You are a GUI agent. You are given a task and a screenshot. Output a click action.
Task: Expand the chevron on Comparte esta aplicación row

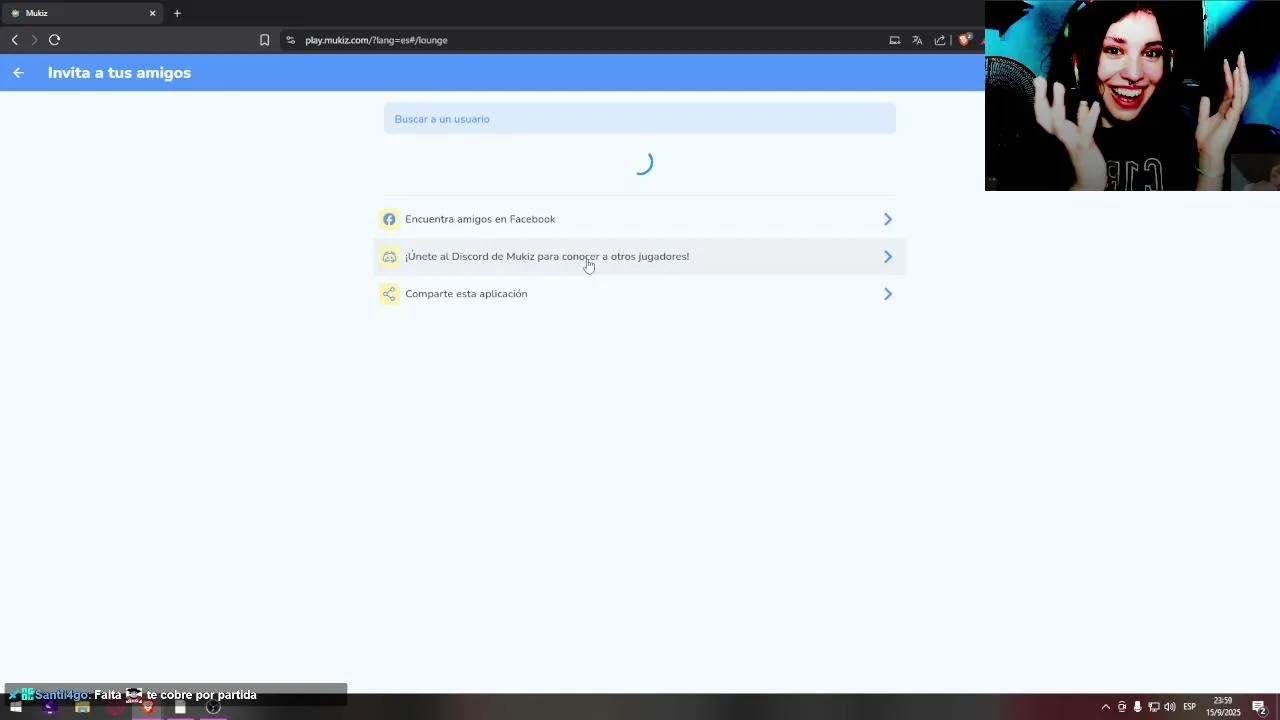click(887, 294)
